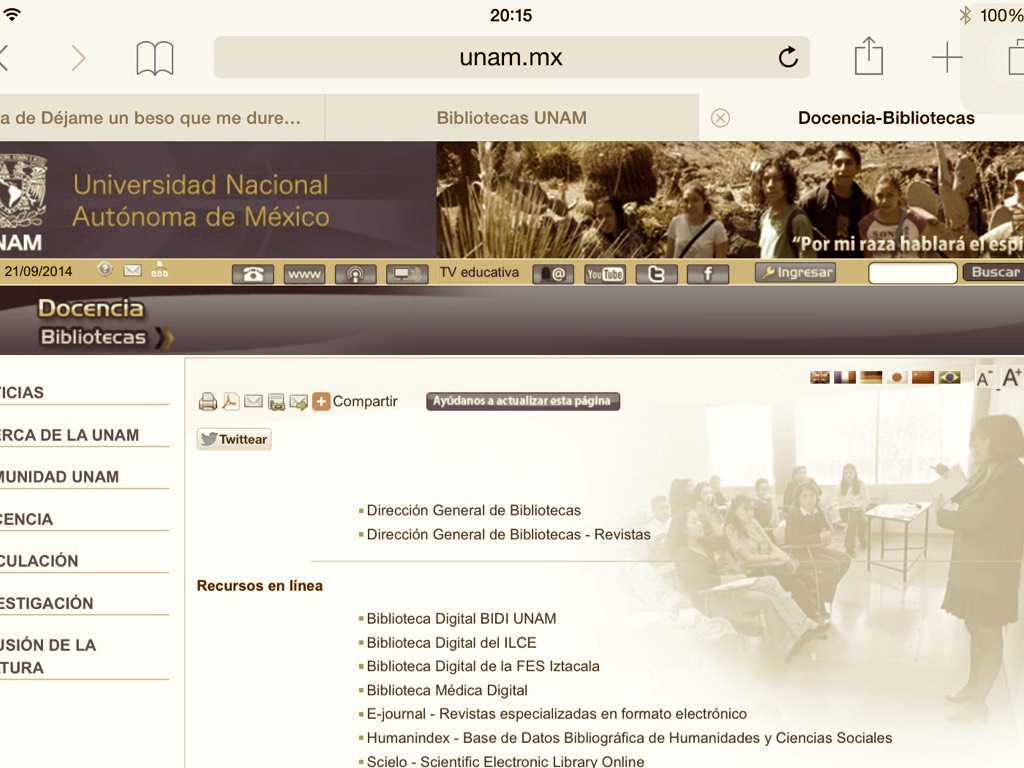The height and width of the screenshot is (768, 1024).
Task: Open the Twitter icon in UNAM toolbar
Action: coord(656,274)
